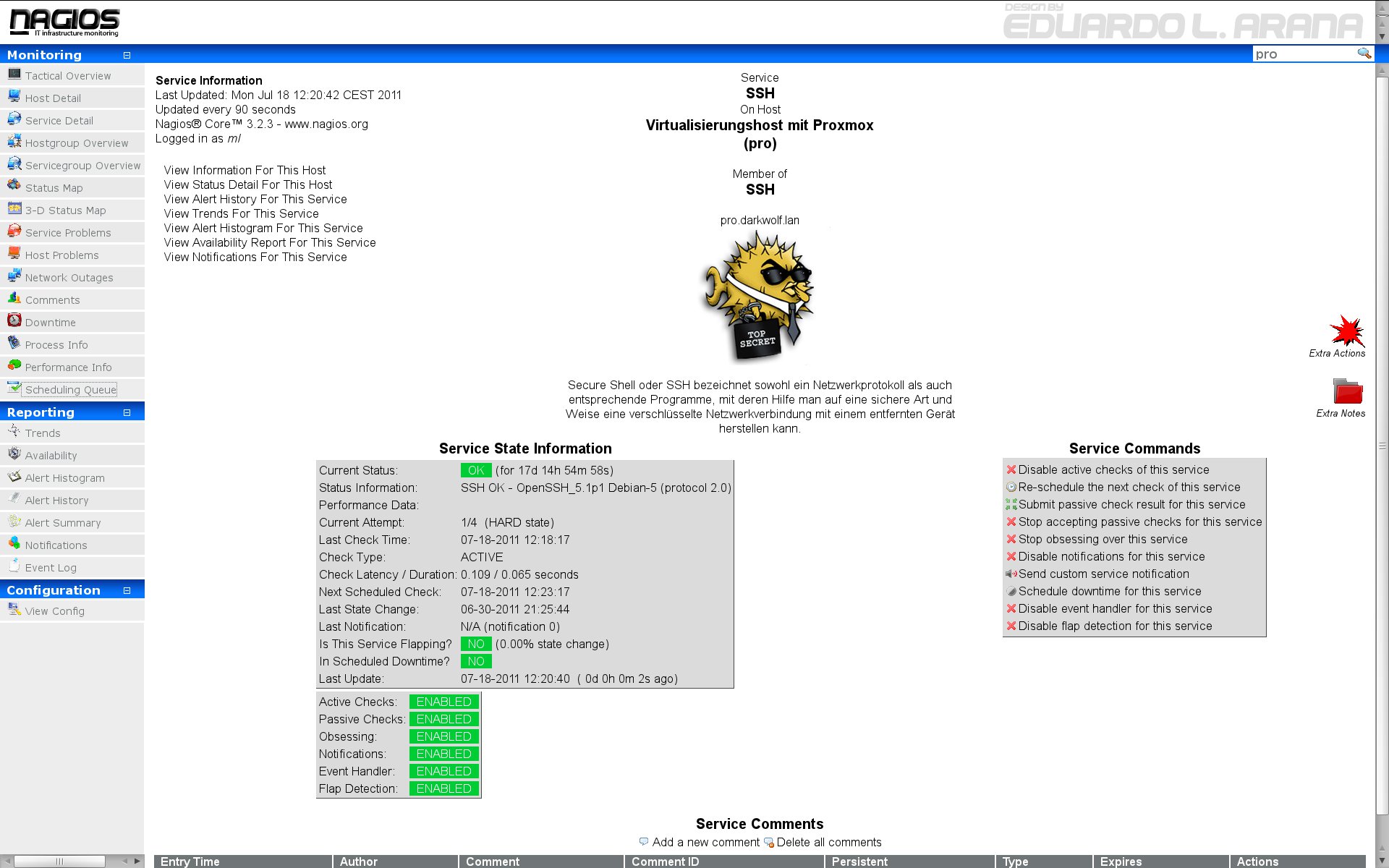Open View Alert Histogram For This Service
The width and height of the screenshot is (1389, 868).
click(x=263, y=228)
